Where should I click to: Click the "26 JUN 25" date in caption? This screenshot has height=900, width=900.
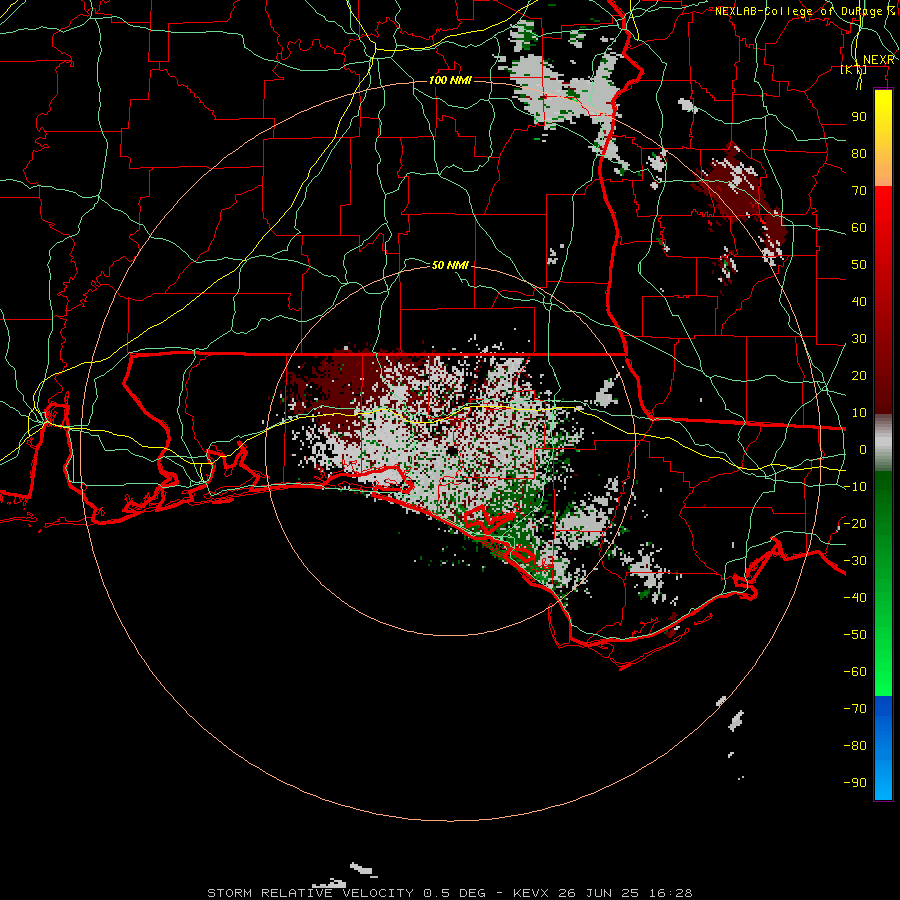[x=599, y=893]
